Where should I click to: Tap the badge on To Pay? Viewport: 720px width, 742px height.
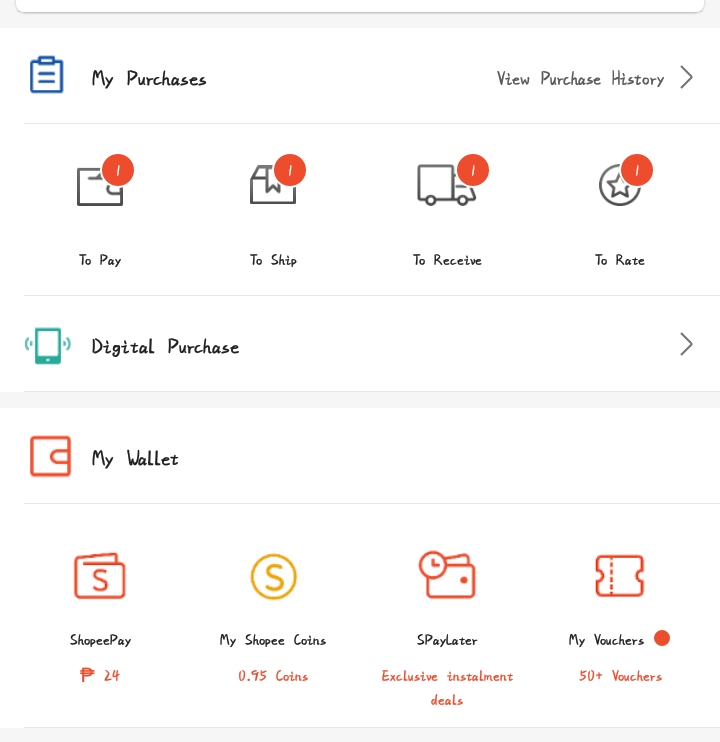pyautogui.click(x=118, y=170)
